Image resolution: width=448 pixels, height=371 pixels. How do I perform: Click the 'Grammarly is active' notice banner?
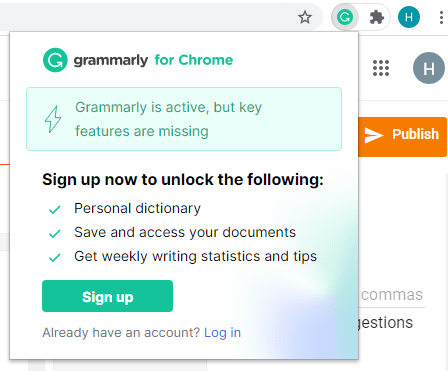click(184, 119)
